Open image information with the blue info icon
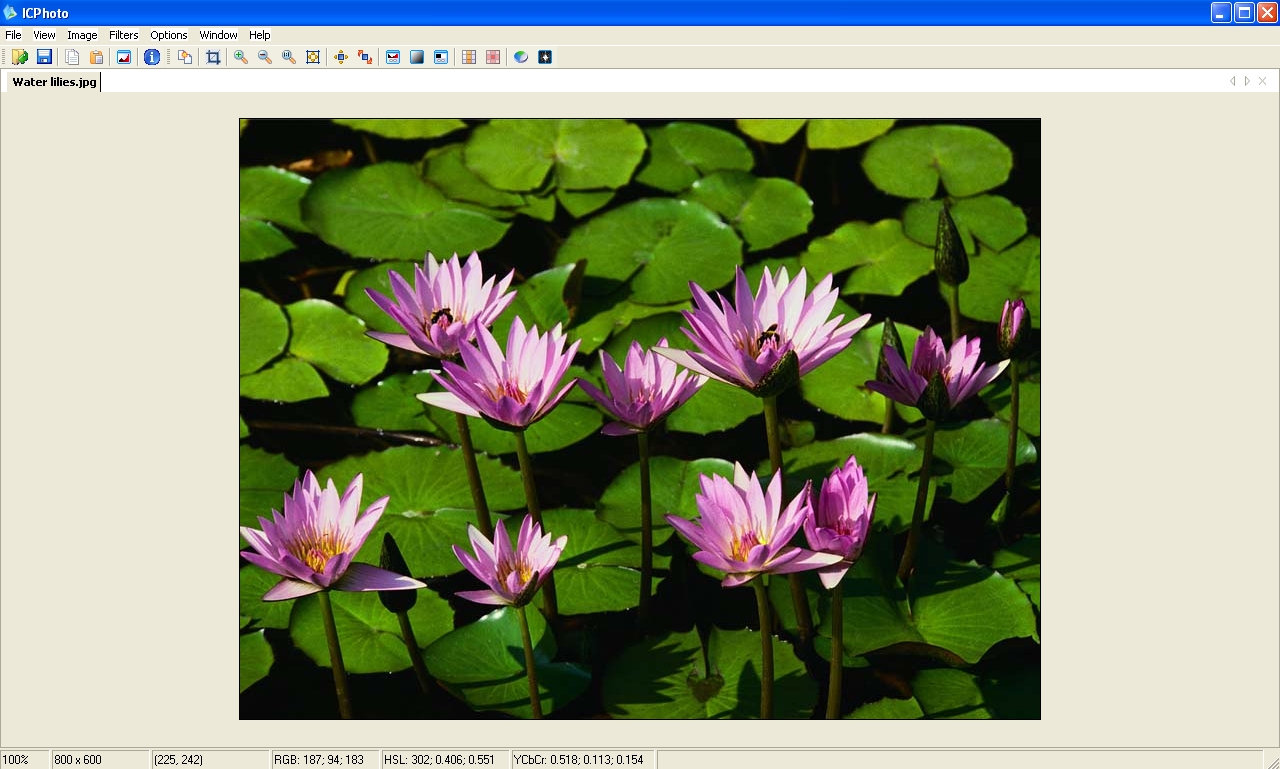The image size is (1280, 769). coord(152,57)
